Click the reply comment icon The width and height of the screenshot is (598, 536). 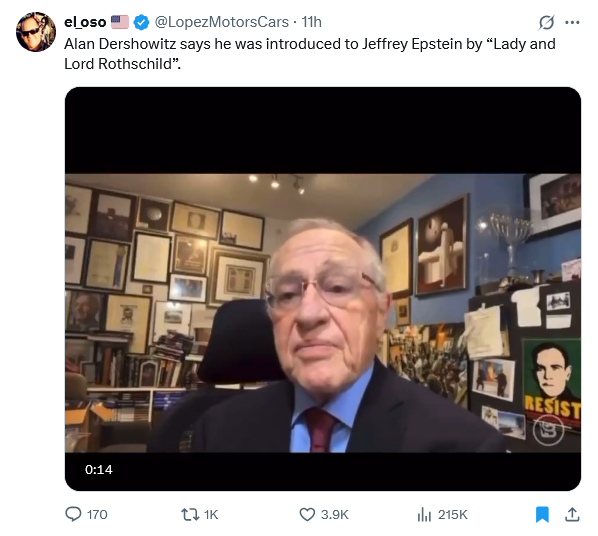pos(73,514)
